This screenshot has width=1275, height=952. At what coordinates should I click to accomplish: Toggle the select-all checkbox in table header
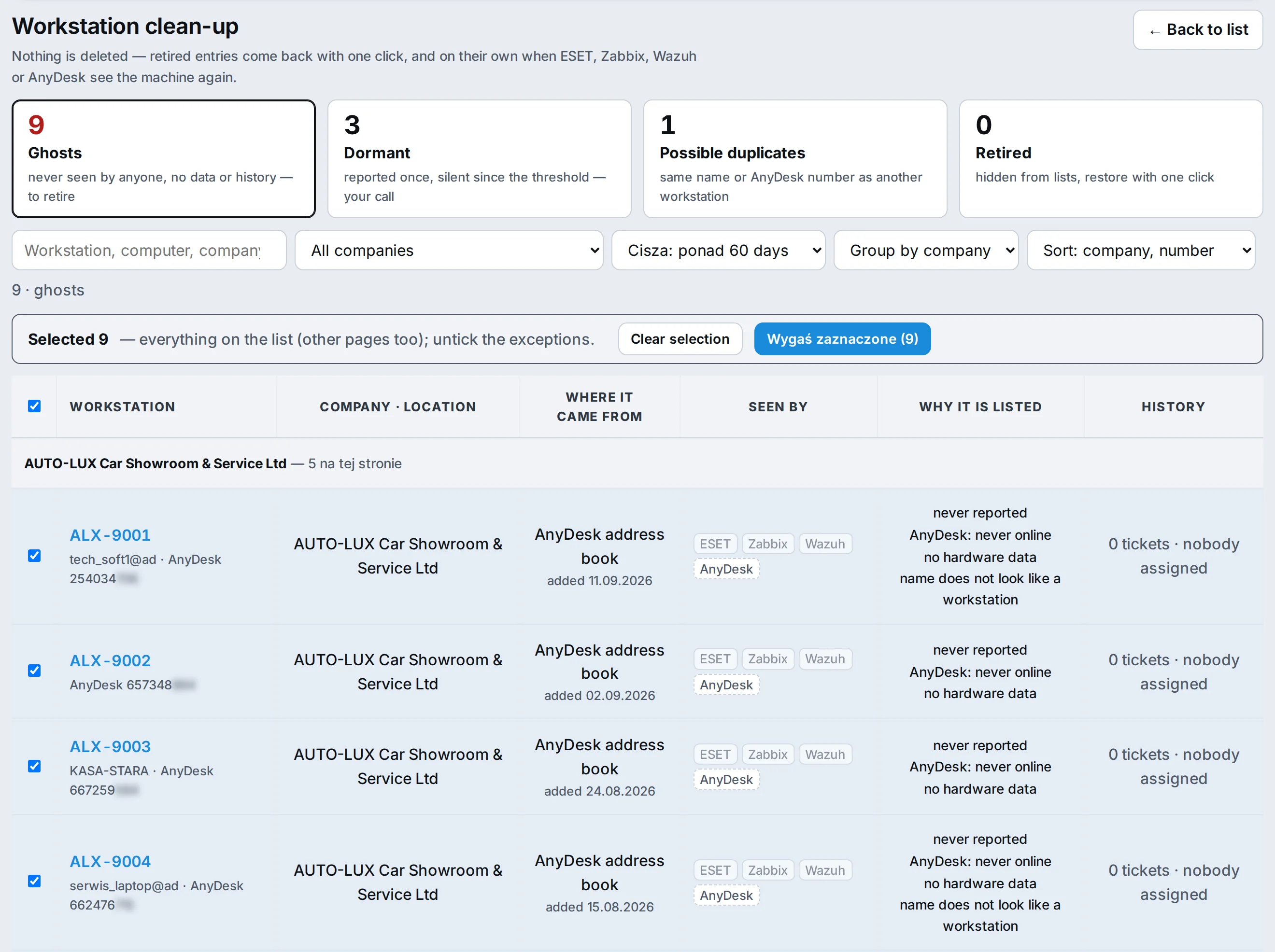coord(35,406)
